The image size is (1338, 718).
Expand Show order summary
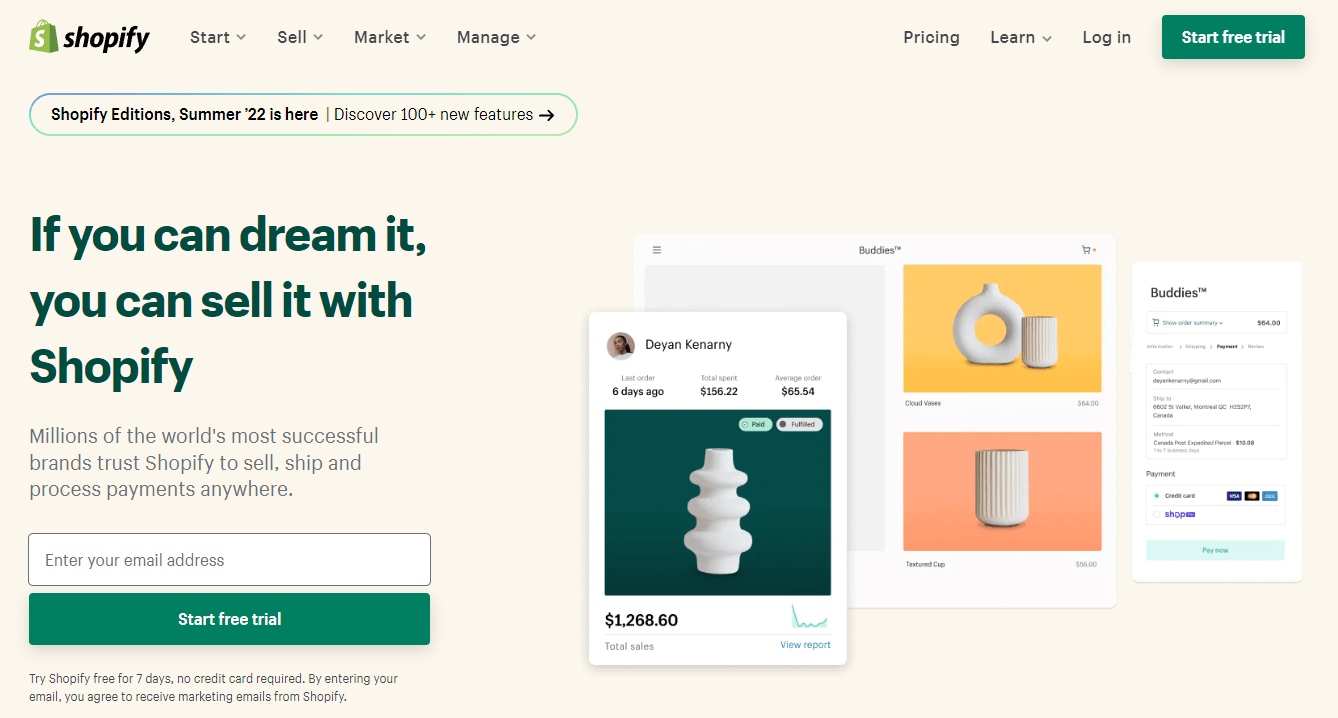[x=1188, y=323]
